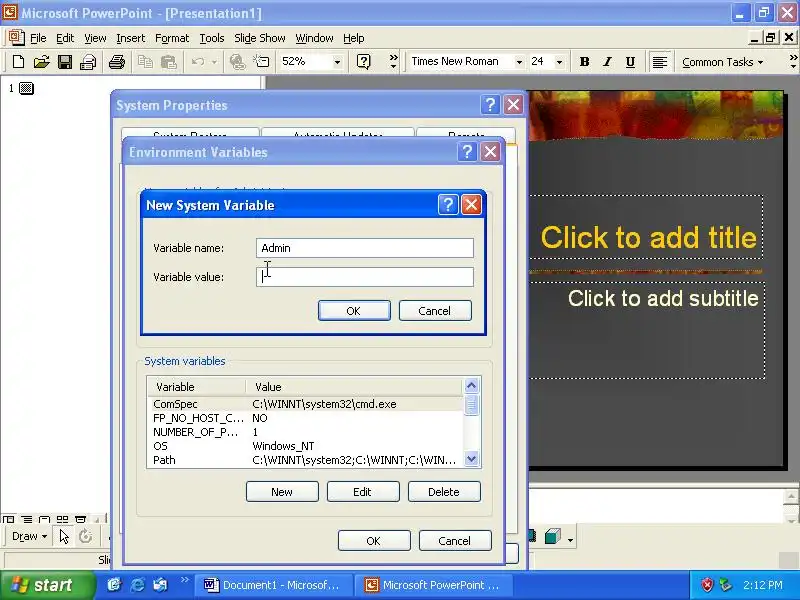Click the Variable name input field
The image size is (800, 600).
pos(365,248)
